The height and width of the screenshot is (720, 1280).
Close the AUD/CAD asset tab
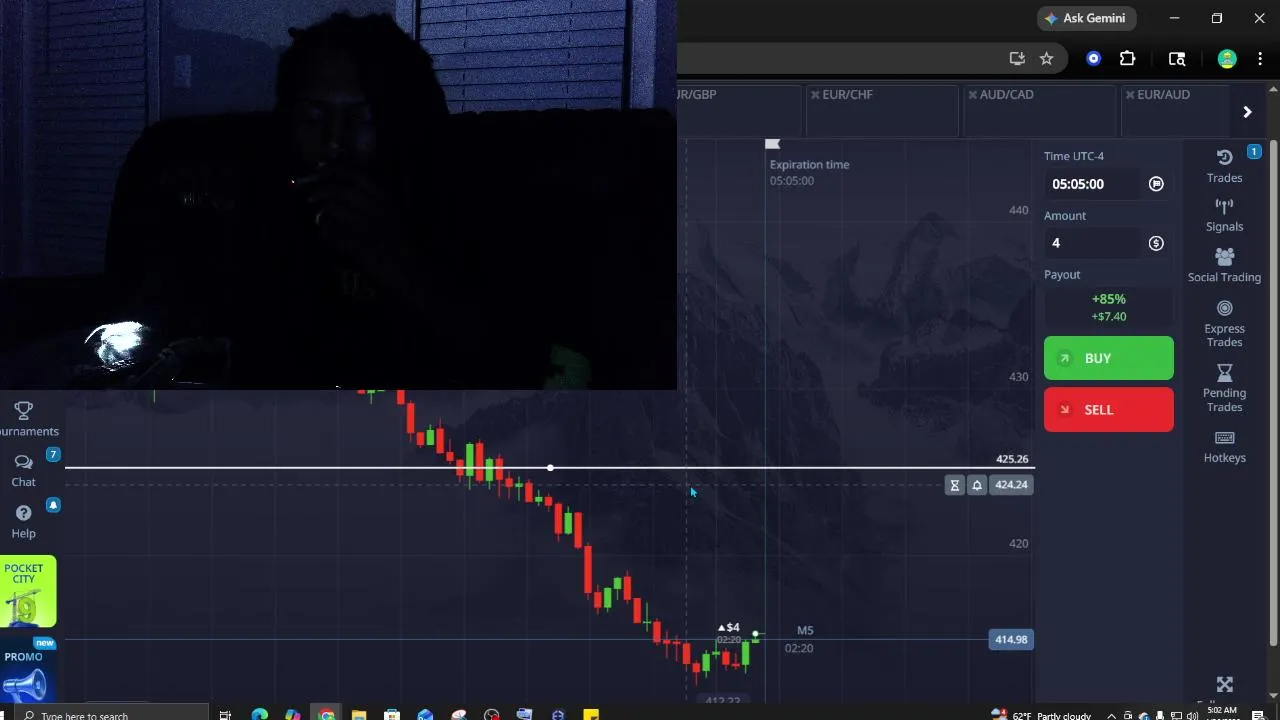tap(973, 95)
